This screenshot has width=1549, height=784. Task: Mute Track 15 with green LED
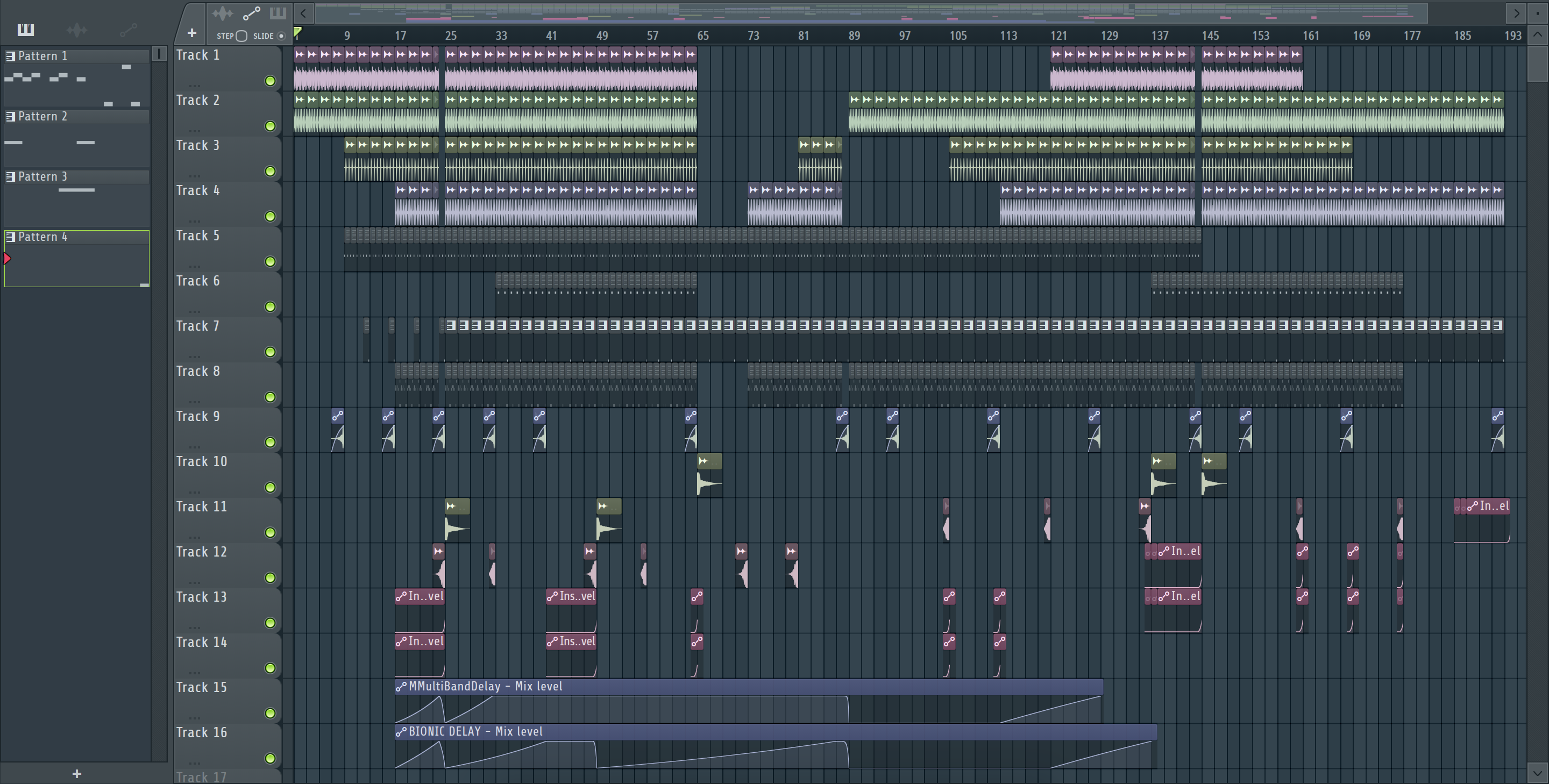[x=270, y=713]
